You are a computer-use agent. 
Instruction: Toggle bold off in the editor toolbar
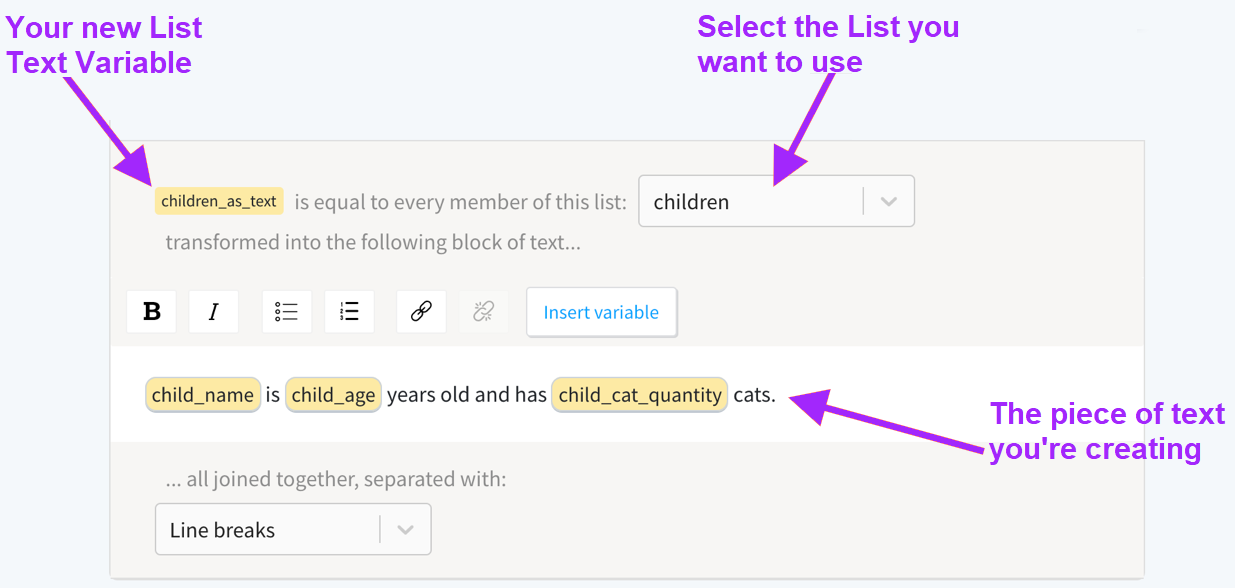151,311
